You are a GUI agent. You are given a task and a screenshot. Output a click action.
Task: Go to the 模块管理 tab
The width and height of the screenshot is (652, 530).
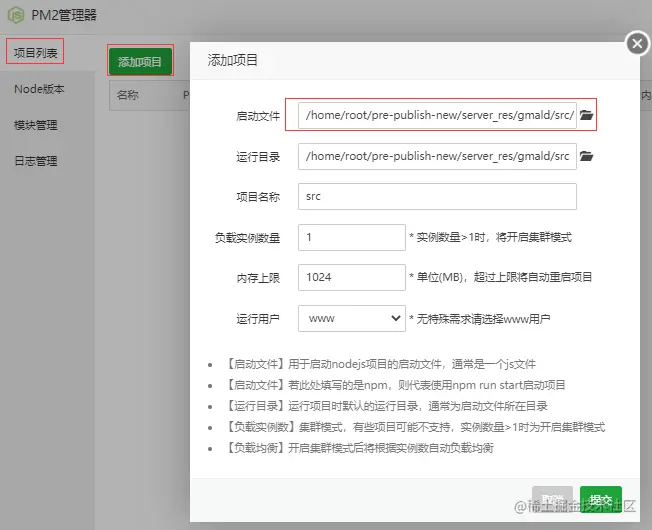pos(36,125)
